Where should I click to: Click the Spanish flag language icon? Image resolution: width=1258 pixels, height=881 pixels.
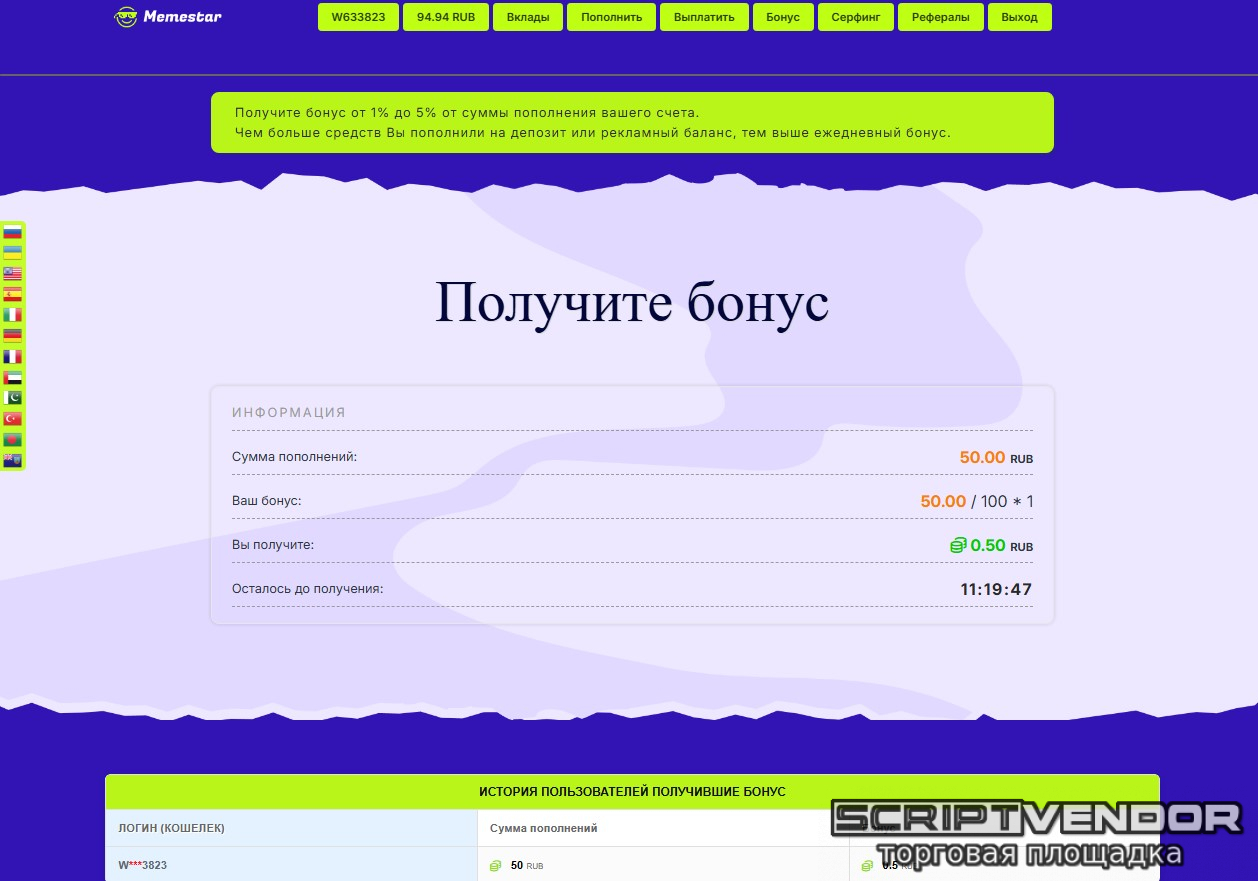[x=12, y=295]
